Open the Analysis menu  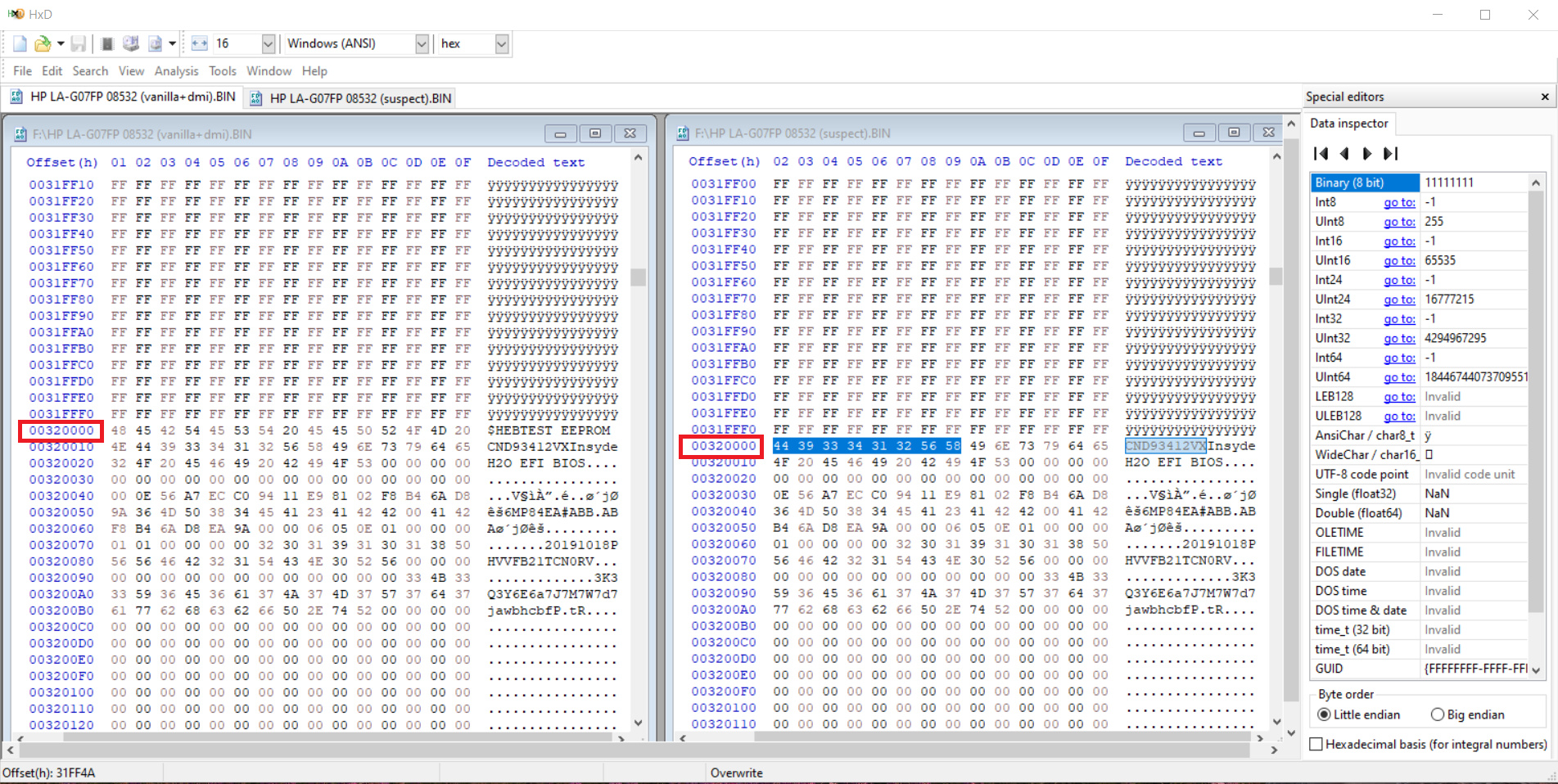click(176, 71)
